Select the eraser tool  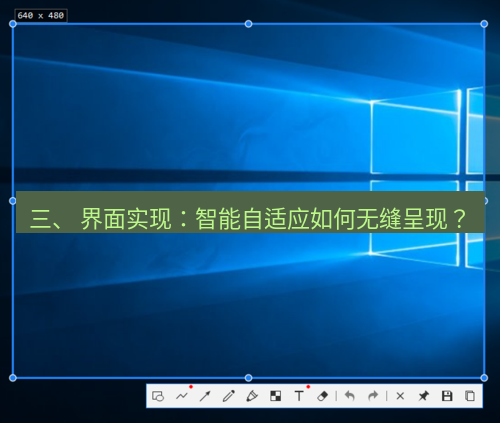tap(323, 396)
